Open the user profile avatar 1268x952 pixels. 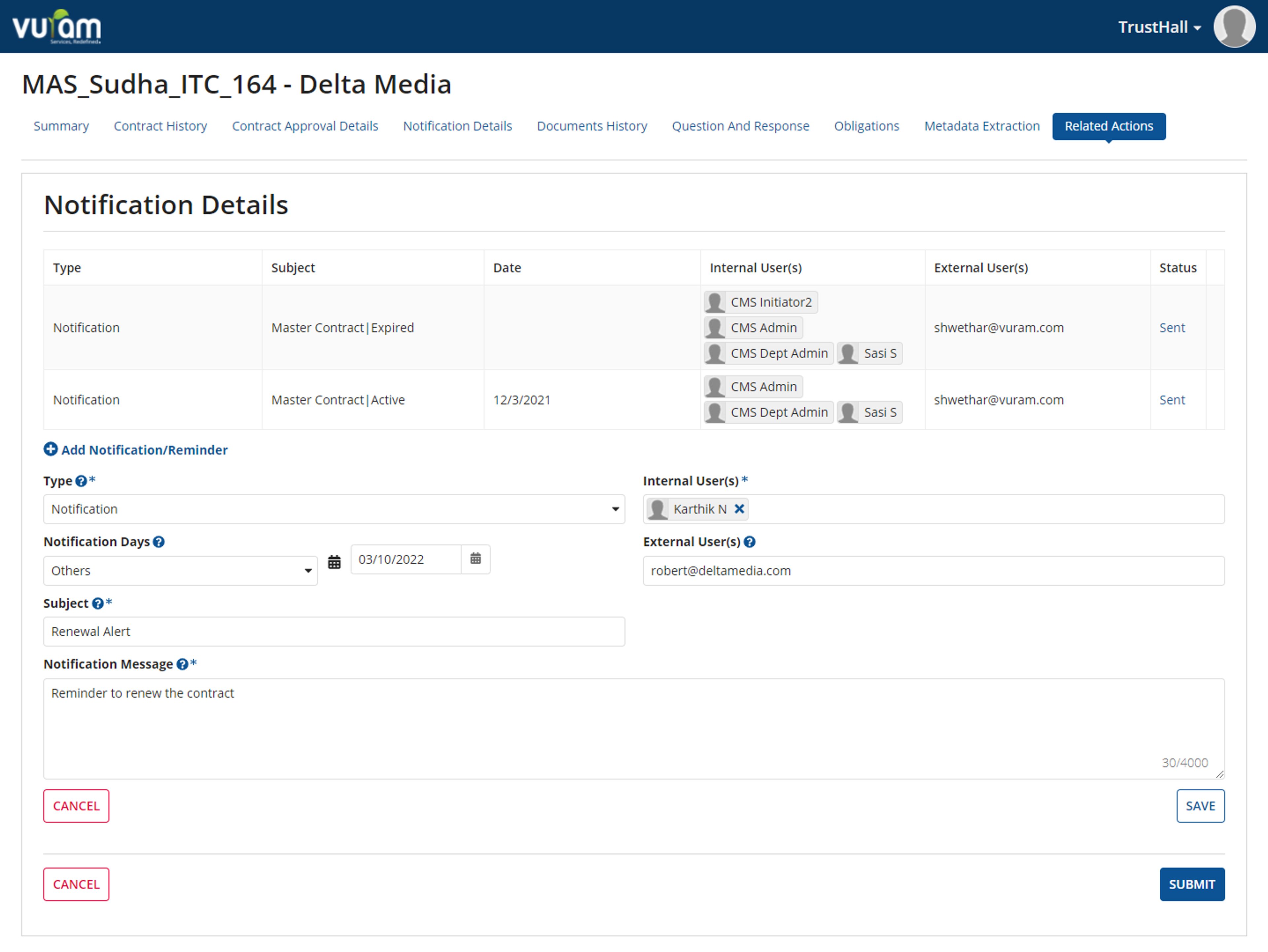point(1234,26)
